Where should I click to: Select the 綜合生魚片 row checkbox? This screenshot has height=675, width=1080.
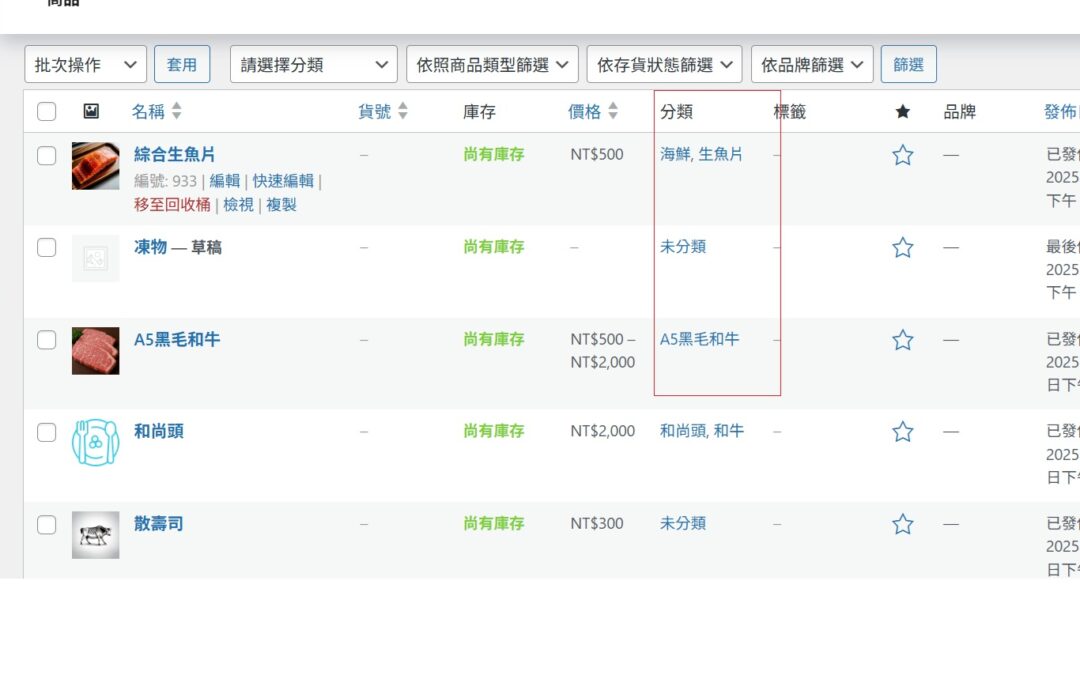click(x=46, y=156)
